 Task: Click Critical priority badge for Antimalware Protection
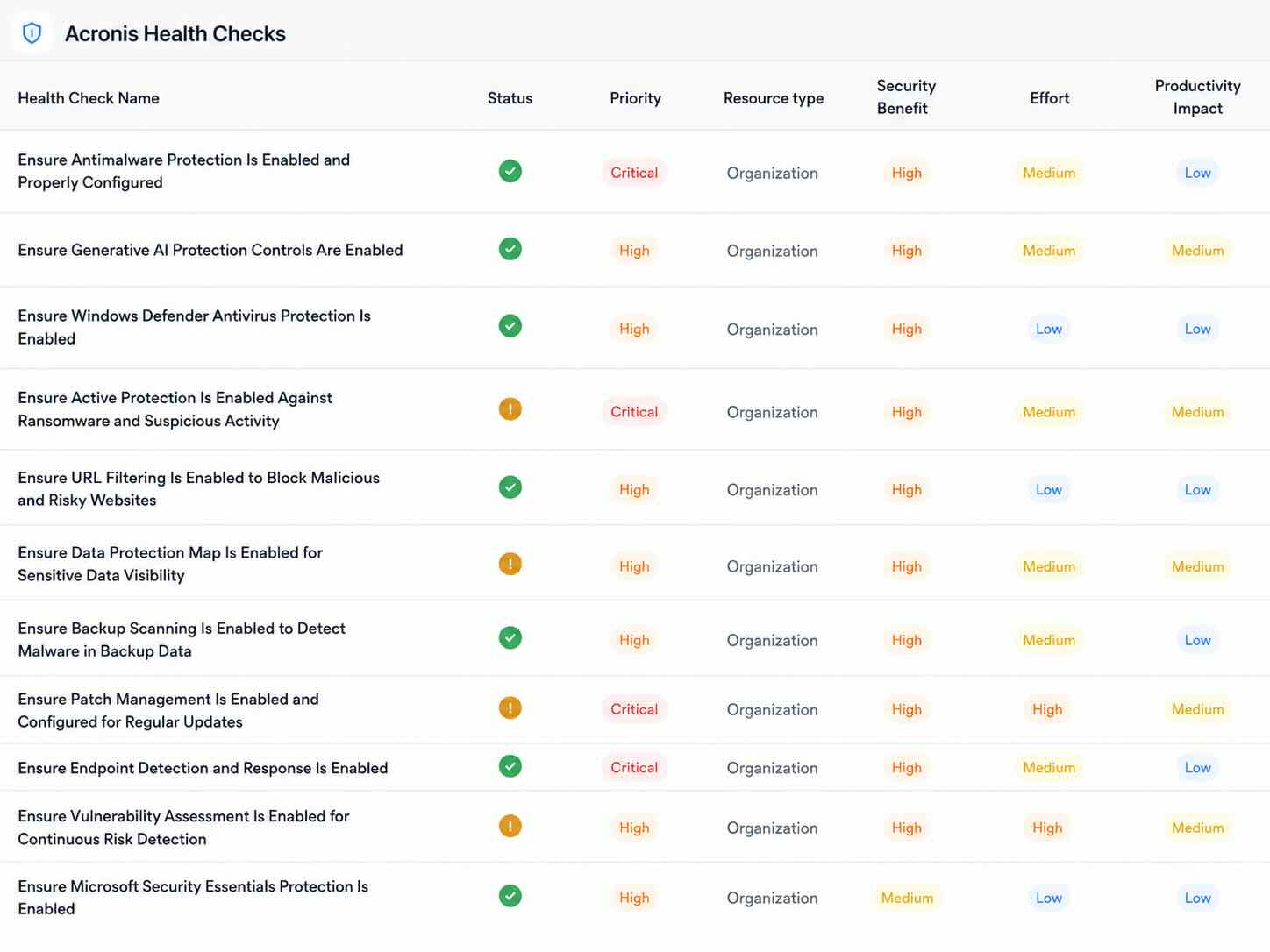click(634, 173)
